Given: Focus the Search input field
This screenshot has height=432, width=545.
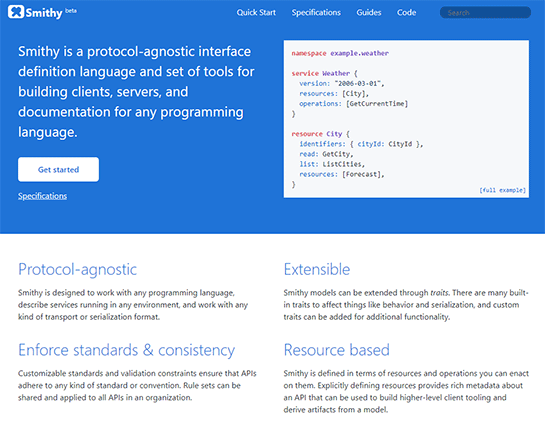Looking at the screenshot, I should 485,13.
